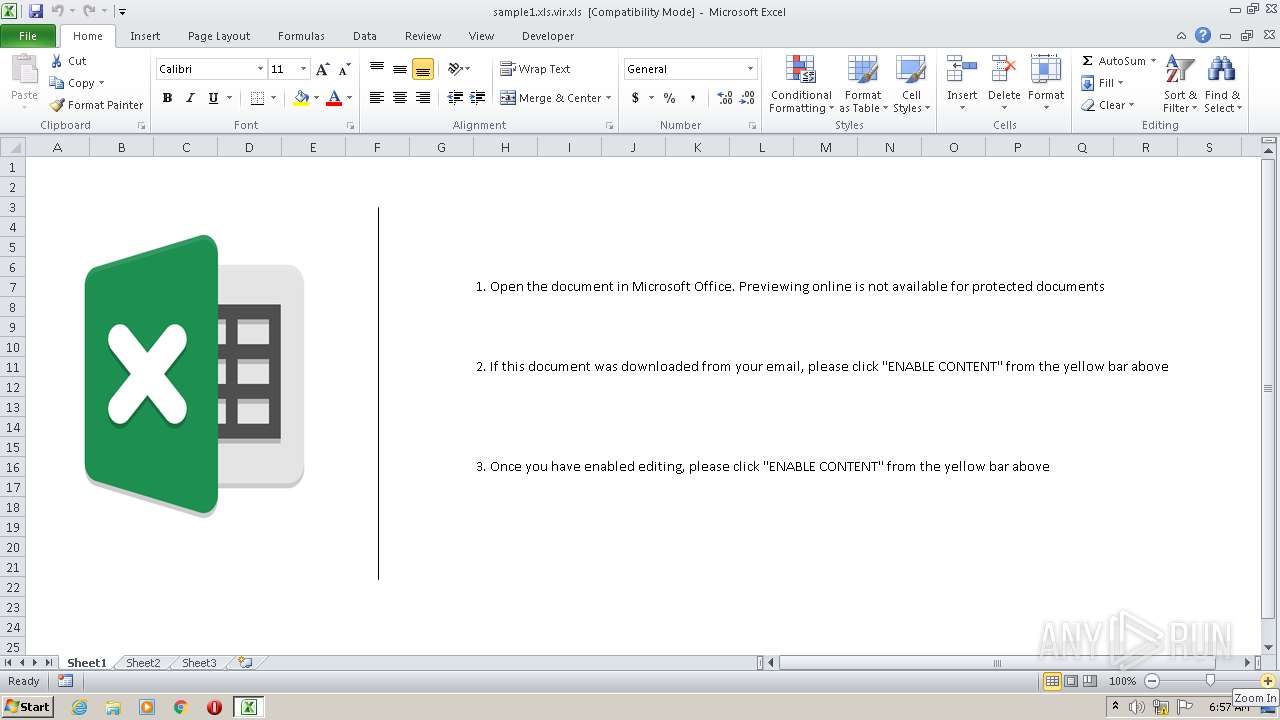
Task: Click the Fill button in Editing group
Action: tap(1102, 83)
